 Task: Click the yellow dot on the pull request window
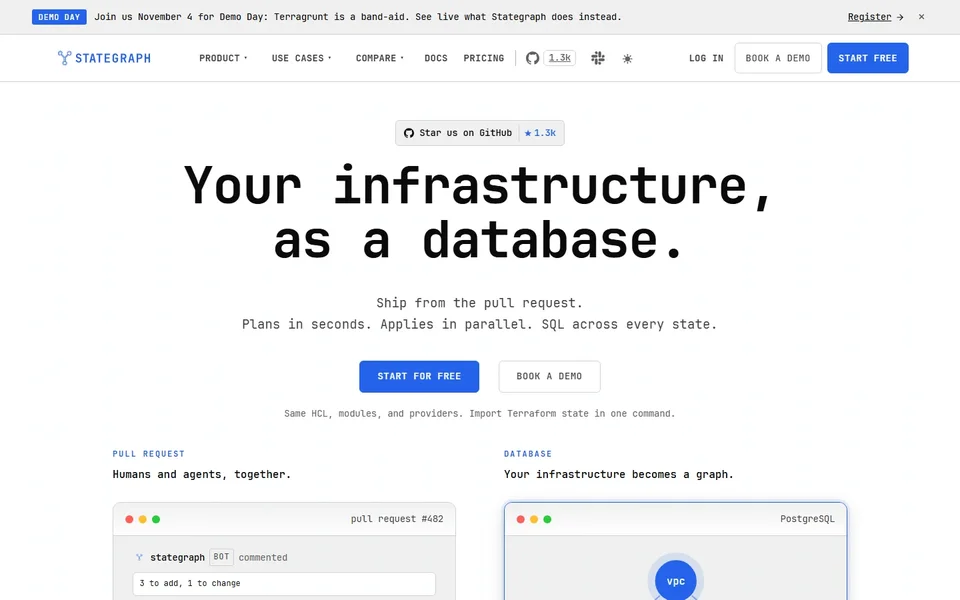point(143,519)
